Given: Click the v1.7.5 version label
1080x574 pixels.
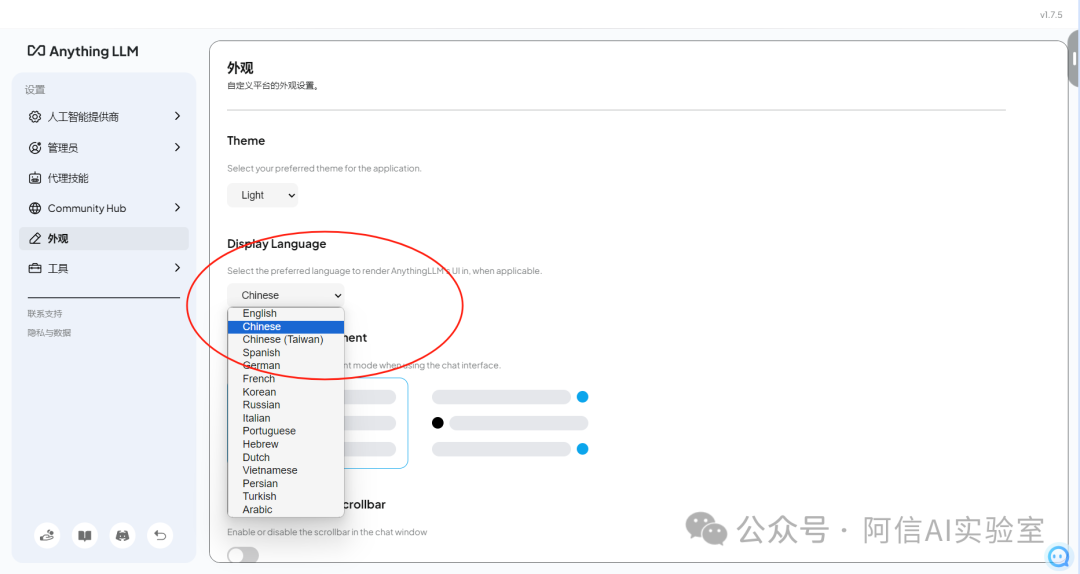Looking at the screenshot, I should [x=1051, y=14].
